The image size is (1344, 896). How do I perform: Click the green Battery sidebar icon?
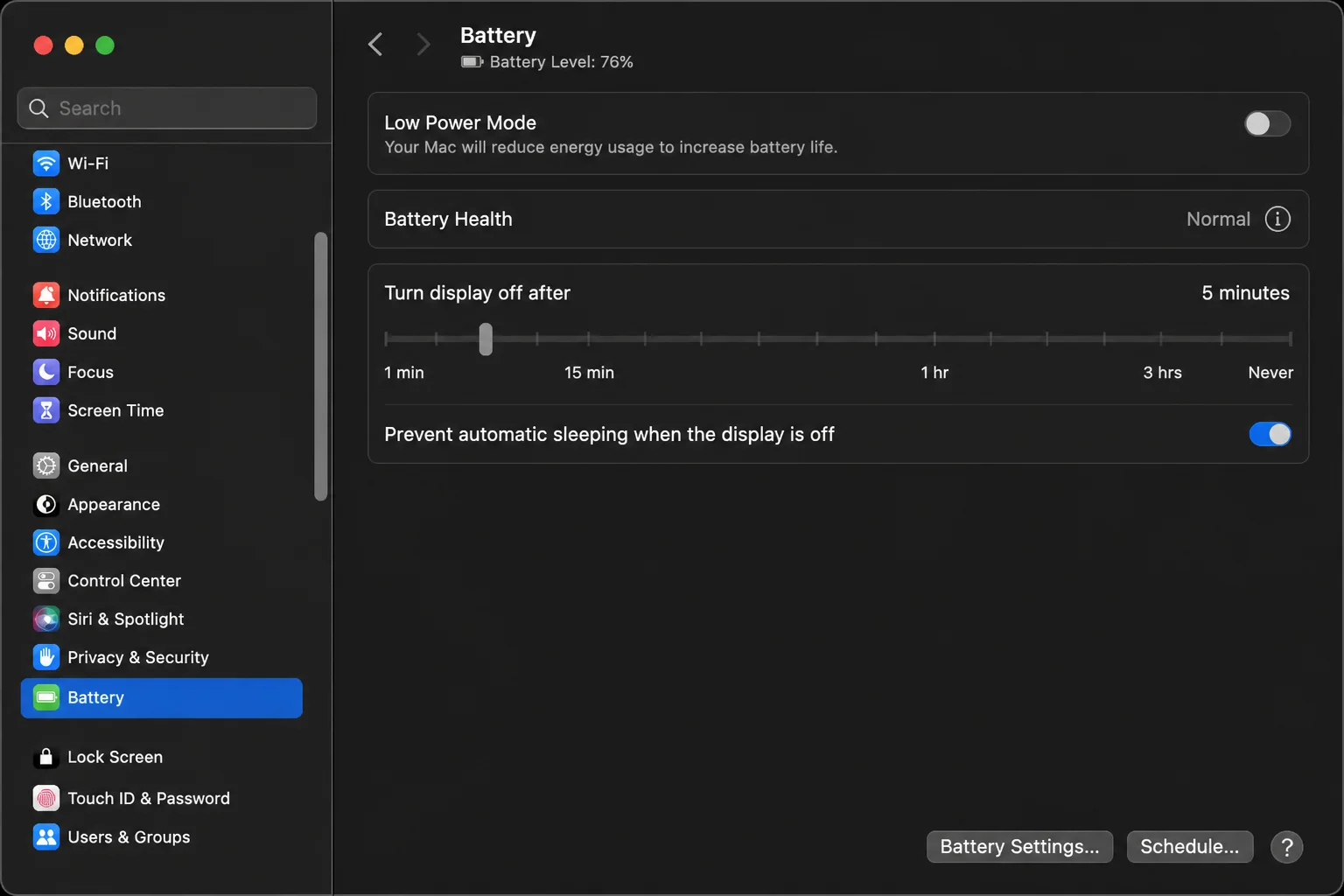point(46,697)
